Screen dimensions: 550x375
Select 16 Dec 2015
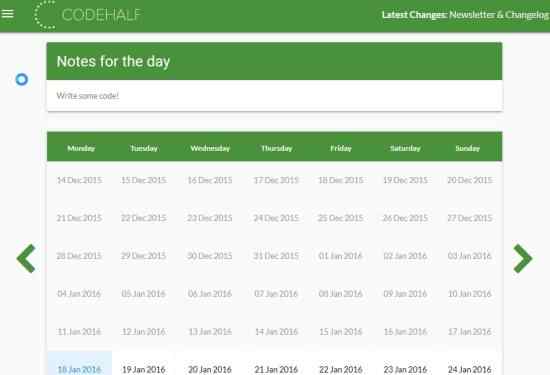coord(210,180)
